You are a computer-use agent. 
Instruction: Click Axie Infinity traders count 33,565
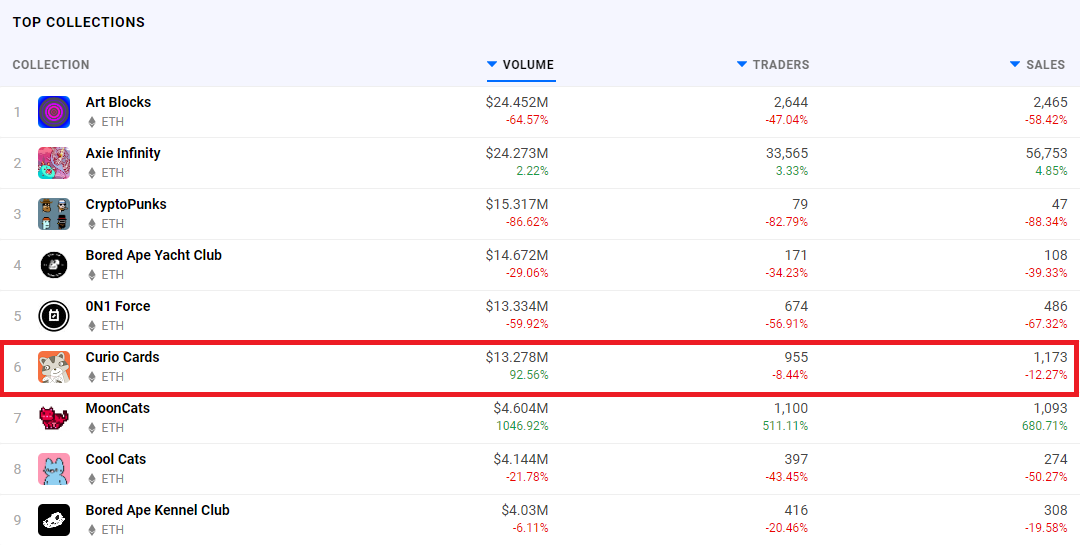(x=787, y=154)
